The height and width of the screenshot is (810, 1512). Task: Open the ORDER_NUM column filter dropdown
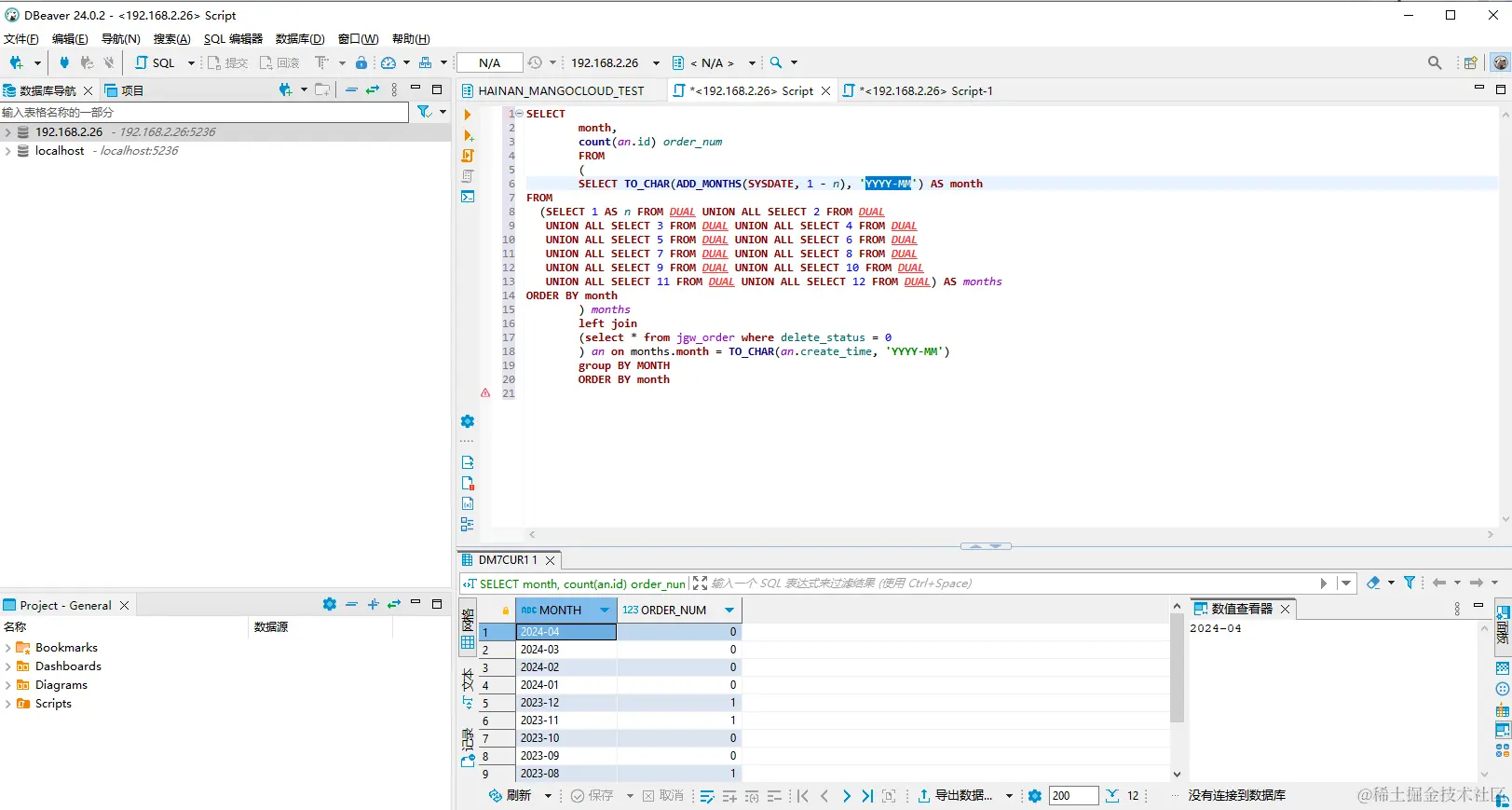pos(729,610)
